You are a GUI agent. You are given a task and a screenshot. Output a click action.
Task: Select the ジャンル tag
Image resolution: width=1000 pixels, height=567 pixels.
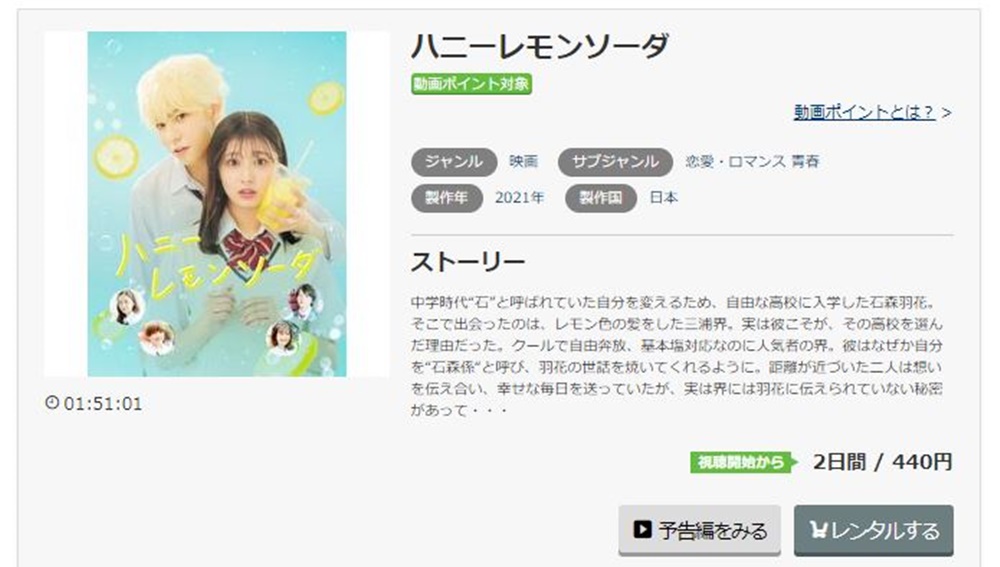[x=454, y=162]
